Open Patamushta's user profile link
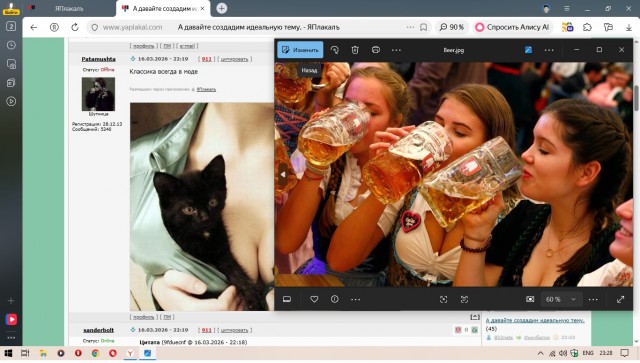Viewport: 640px width, 363px height. click(98, 59)
